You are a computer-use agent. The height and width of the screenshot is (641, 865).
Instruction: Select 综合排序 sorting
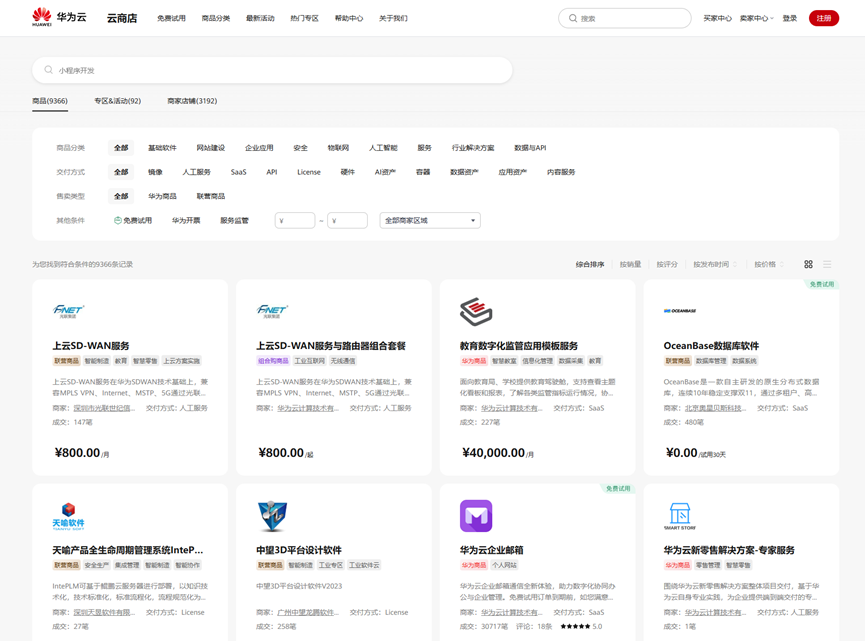pos(590,264)
